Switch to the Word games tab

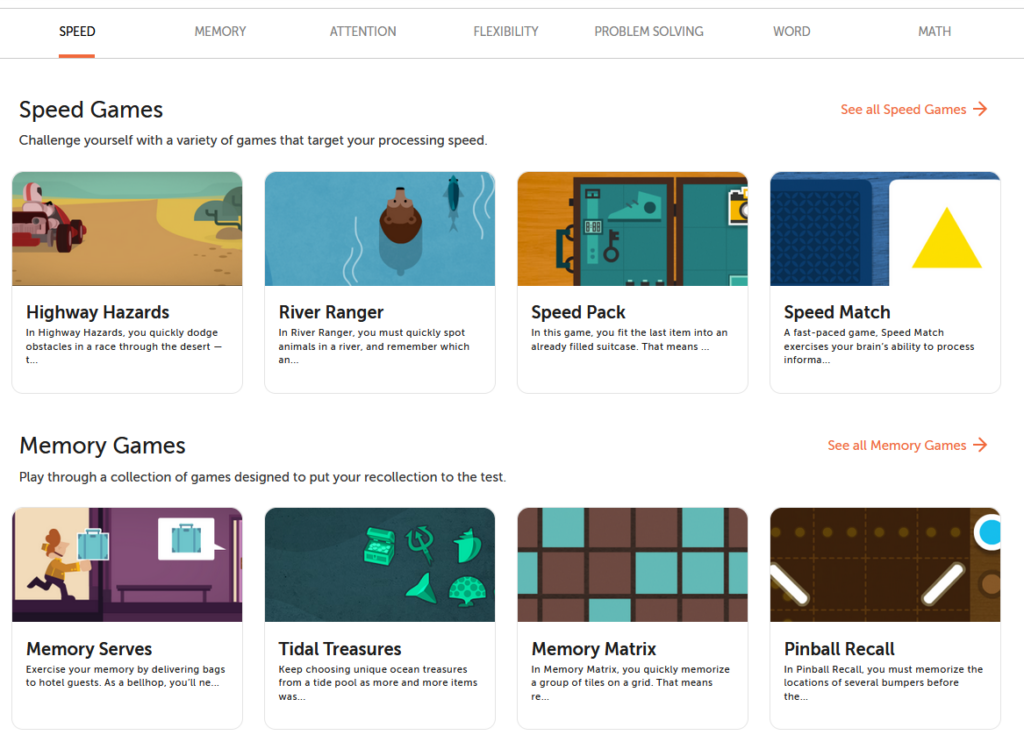coord(791,31)
